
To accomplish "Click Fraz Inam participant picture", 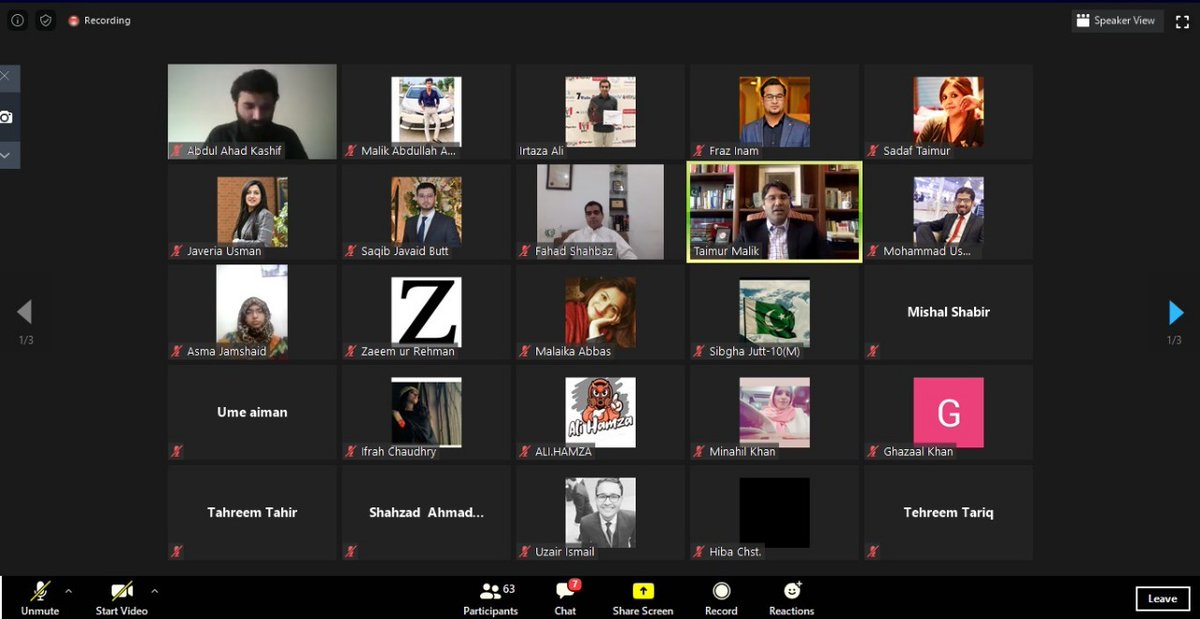I will coord(774,111).
